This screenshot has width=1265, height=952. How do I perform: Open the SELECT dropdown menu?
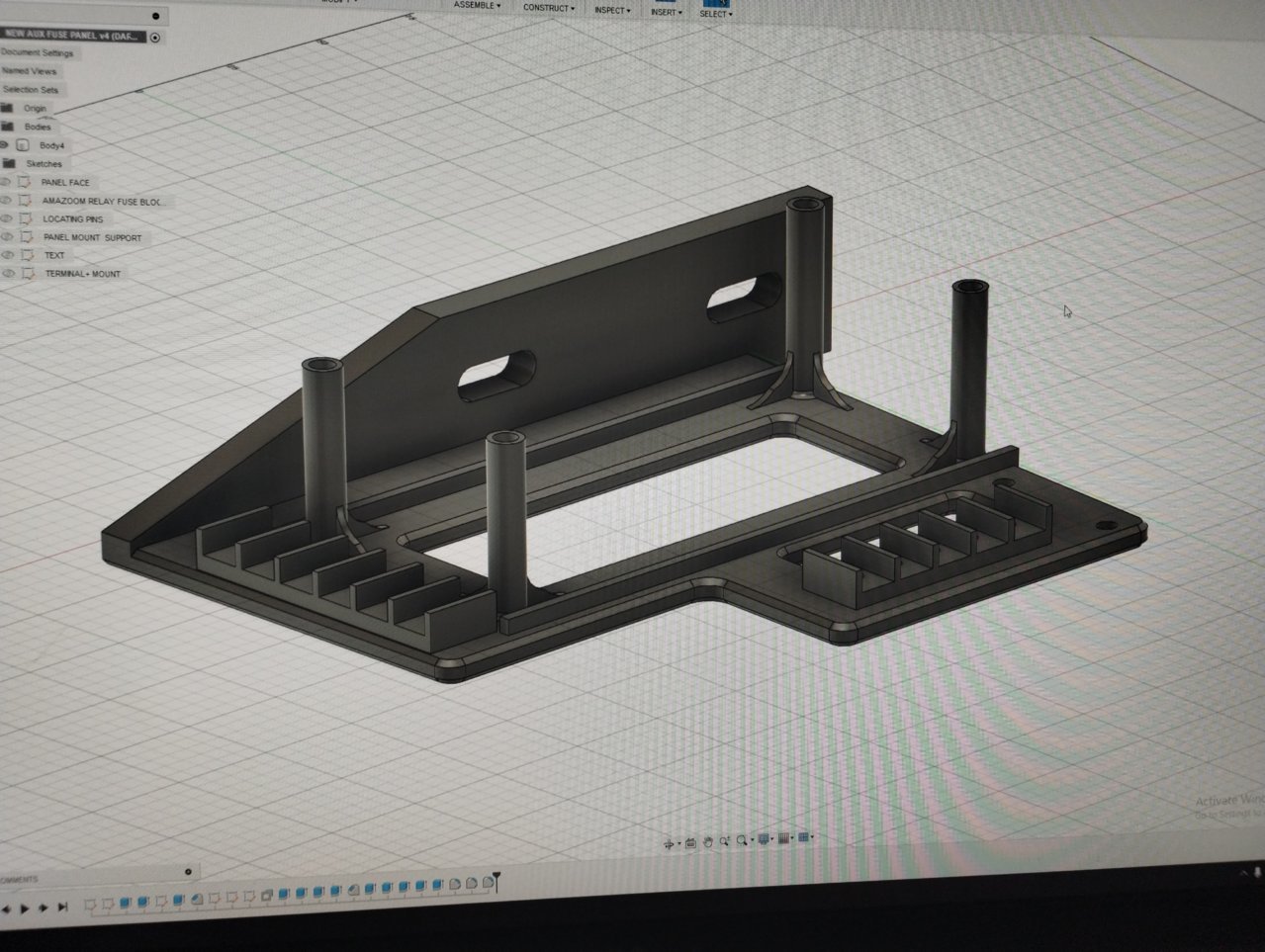(x=716, y=14)
